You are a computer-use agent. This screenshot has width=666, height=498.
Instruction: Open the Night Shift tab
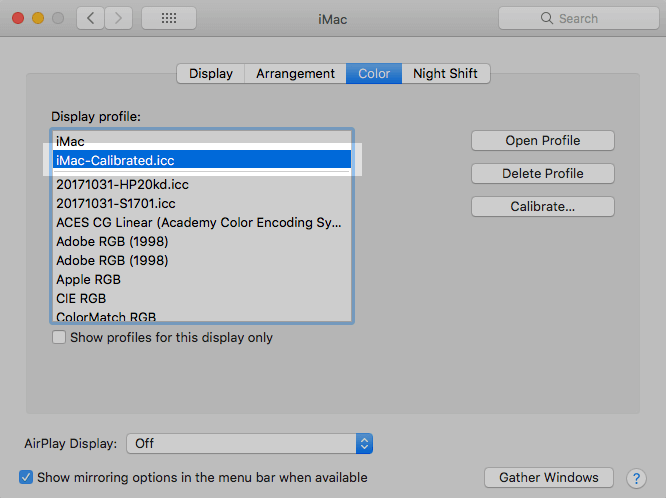[446, 74]
